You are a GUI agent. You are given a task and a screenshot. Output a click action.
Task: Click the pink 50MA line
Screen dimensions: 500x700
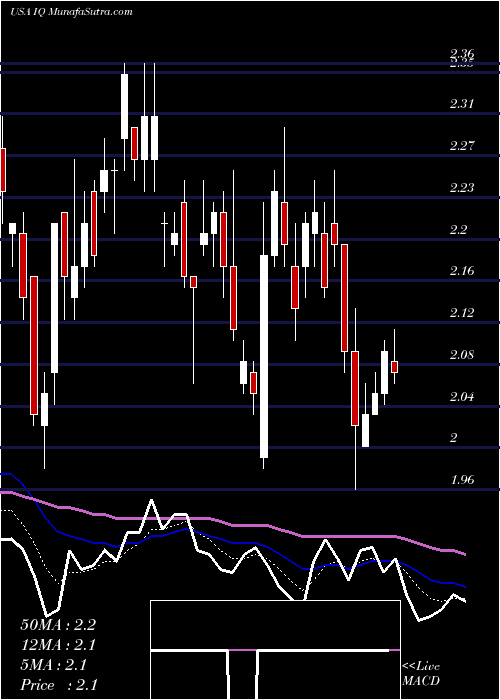tap(232, 523)
